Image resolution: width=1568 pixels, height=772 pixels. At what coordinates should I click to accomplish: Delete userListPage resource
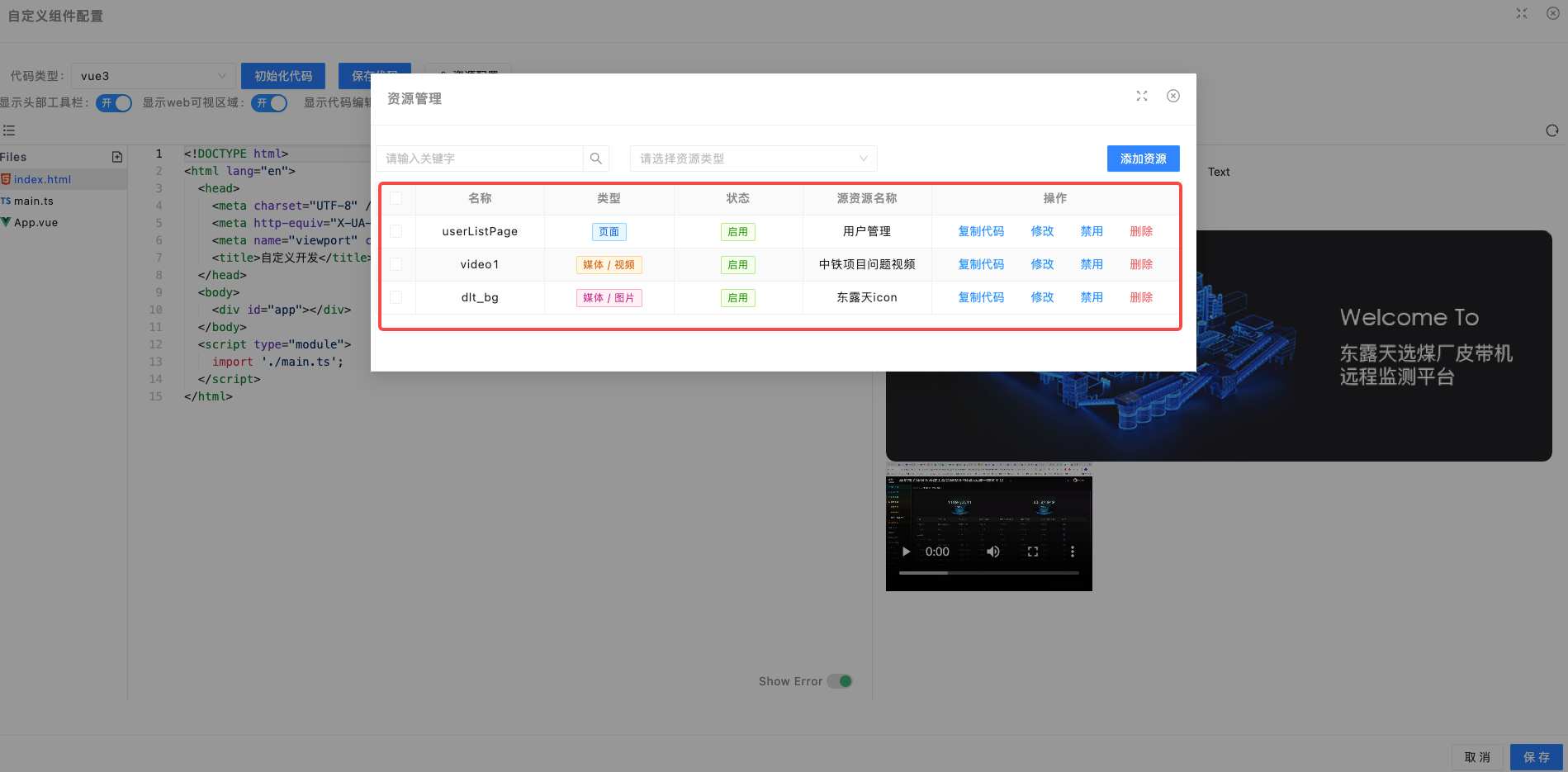click(x=1141, y=231)
